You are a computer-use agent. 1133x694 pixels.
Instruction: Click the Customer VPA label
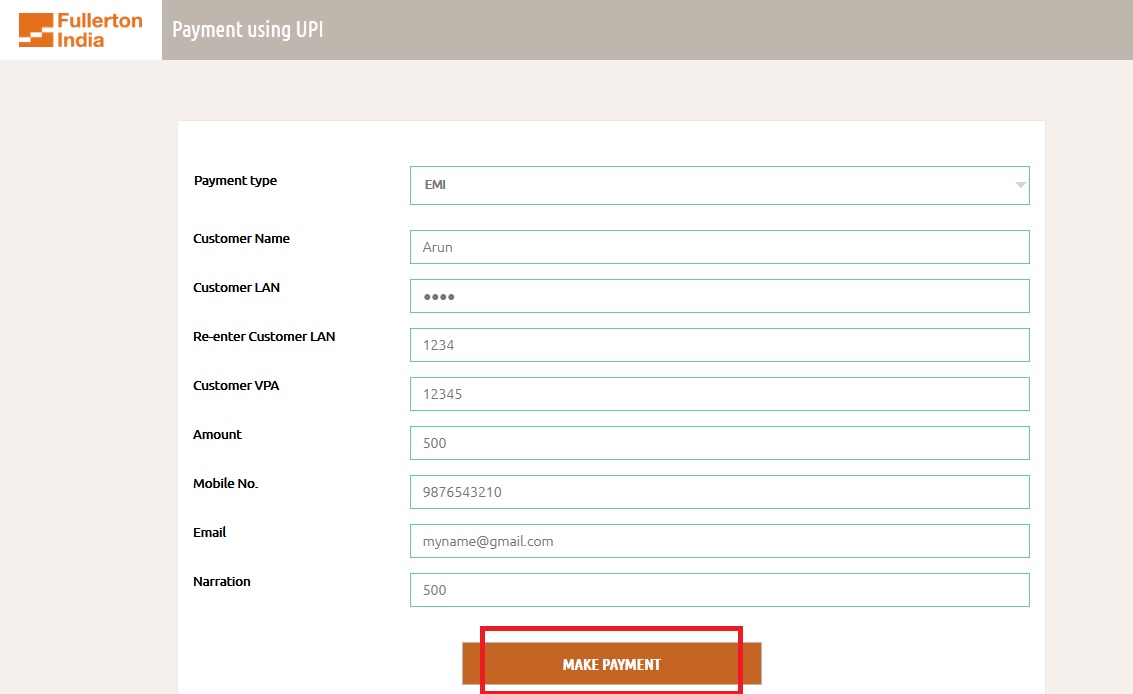236,386
